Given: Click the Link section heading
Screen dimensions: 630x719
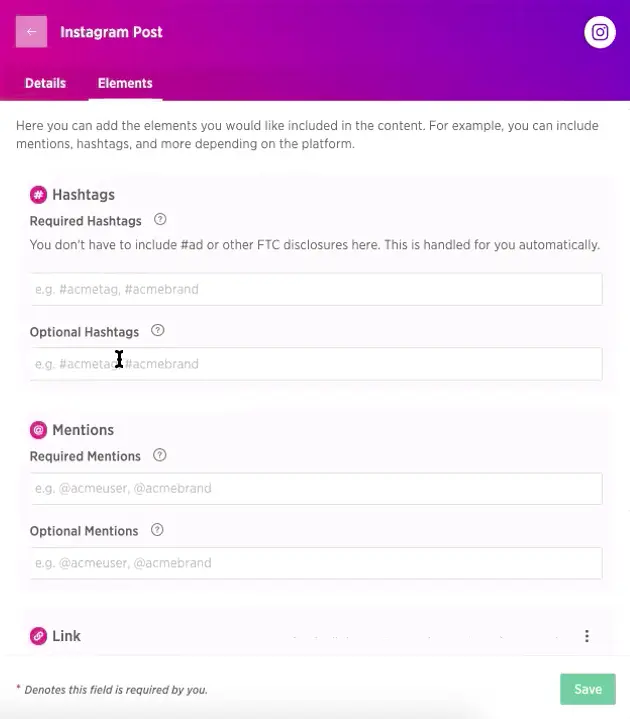Looking at the screenshot, I should (66, 636).
